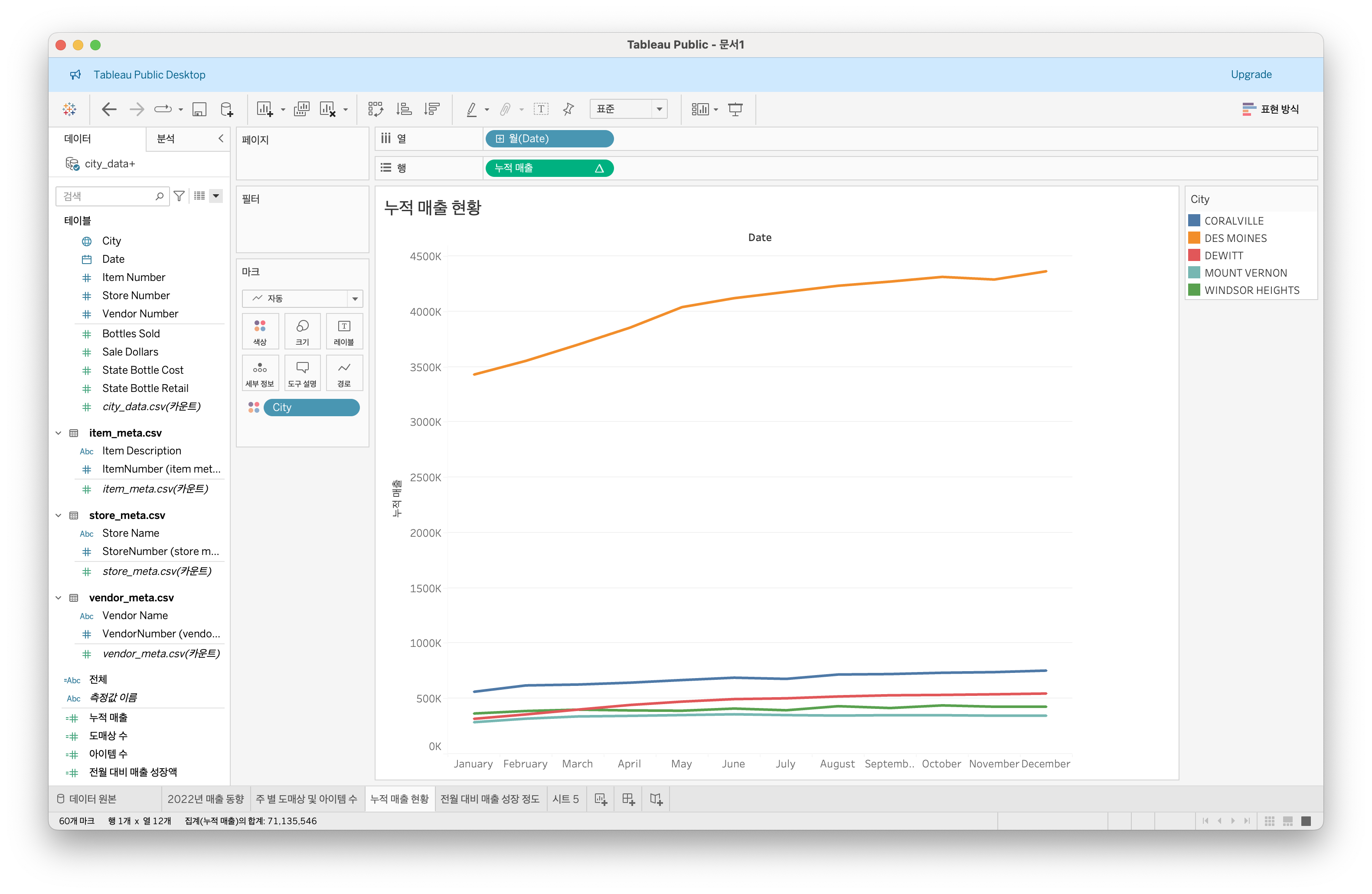Click the Color marks card button
The width and height of the screenshot is (1372, 894).
pos(260,331)
